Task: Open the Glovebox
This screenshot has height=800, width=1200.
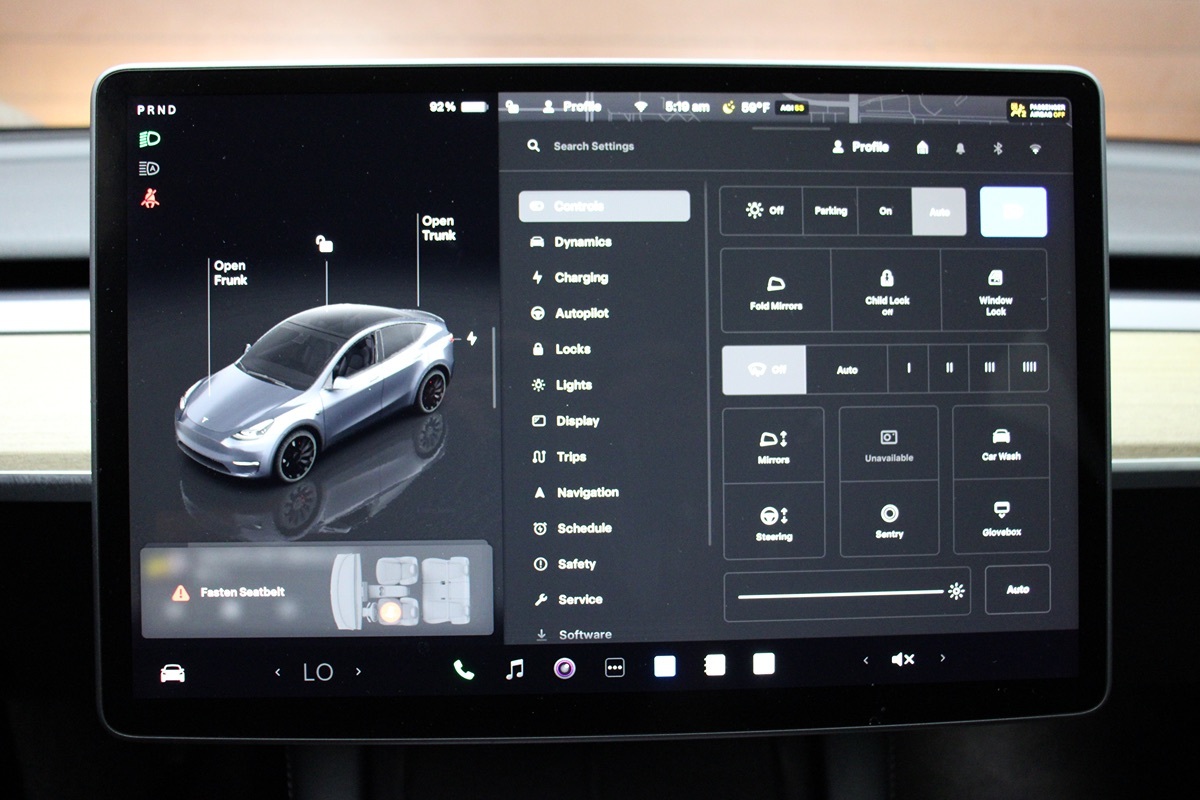Action: click(x=1001, y=518)
